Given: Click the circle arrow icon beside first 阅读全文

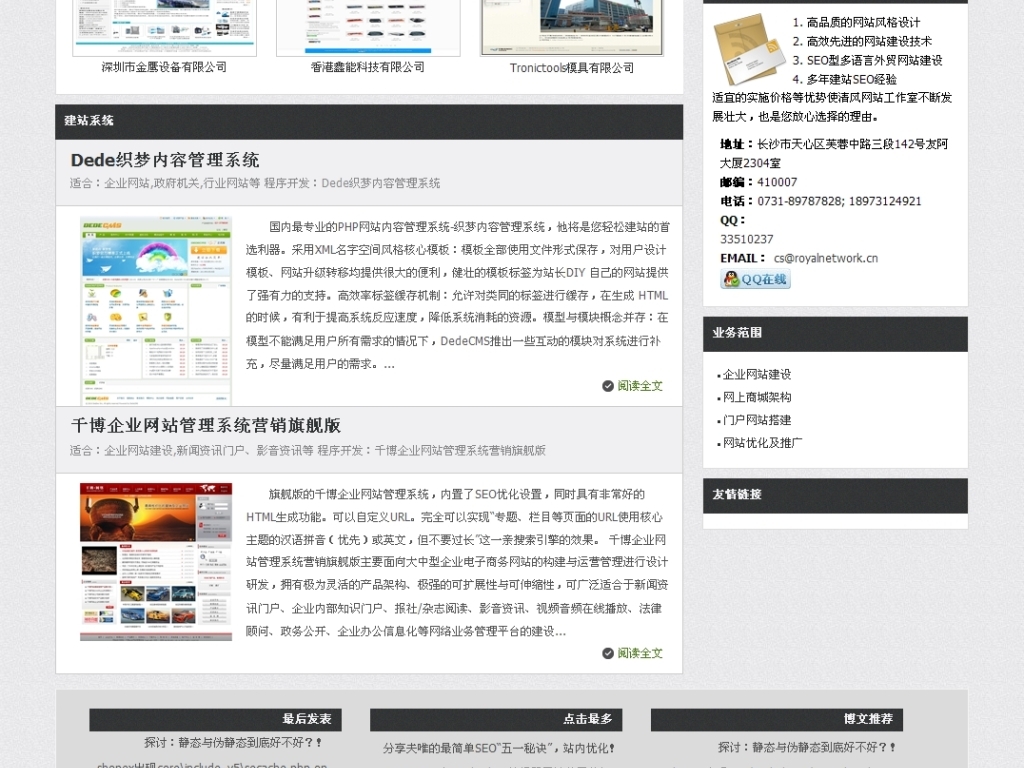Looking at the screenshot, I should (608, 386).
